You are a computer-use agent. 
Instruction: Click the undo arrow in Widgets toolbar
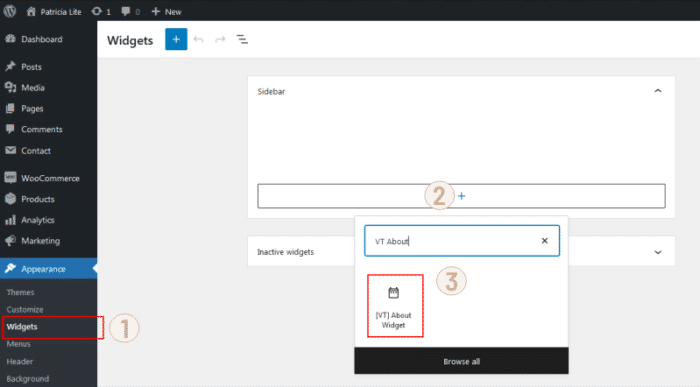pyautogui.click(x=199, y=40)
